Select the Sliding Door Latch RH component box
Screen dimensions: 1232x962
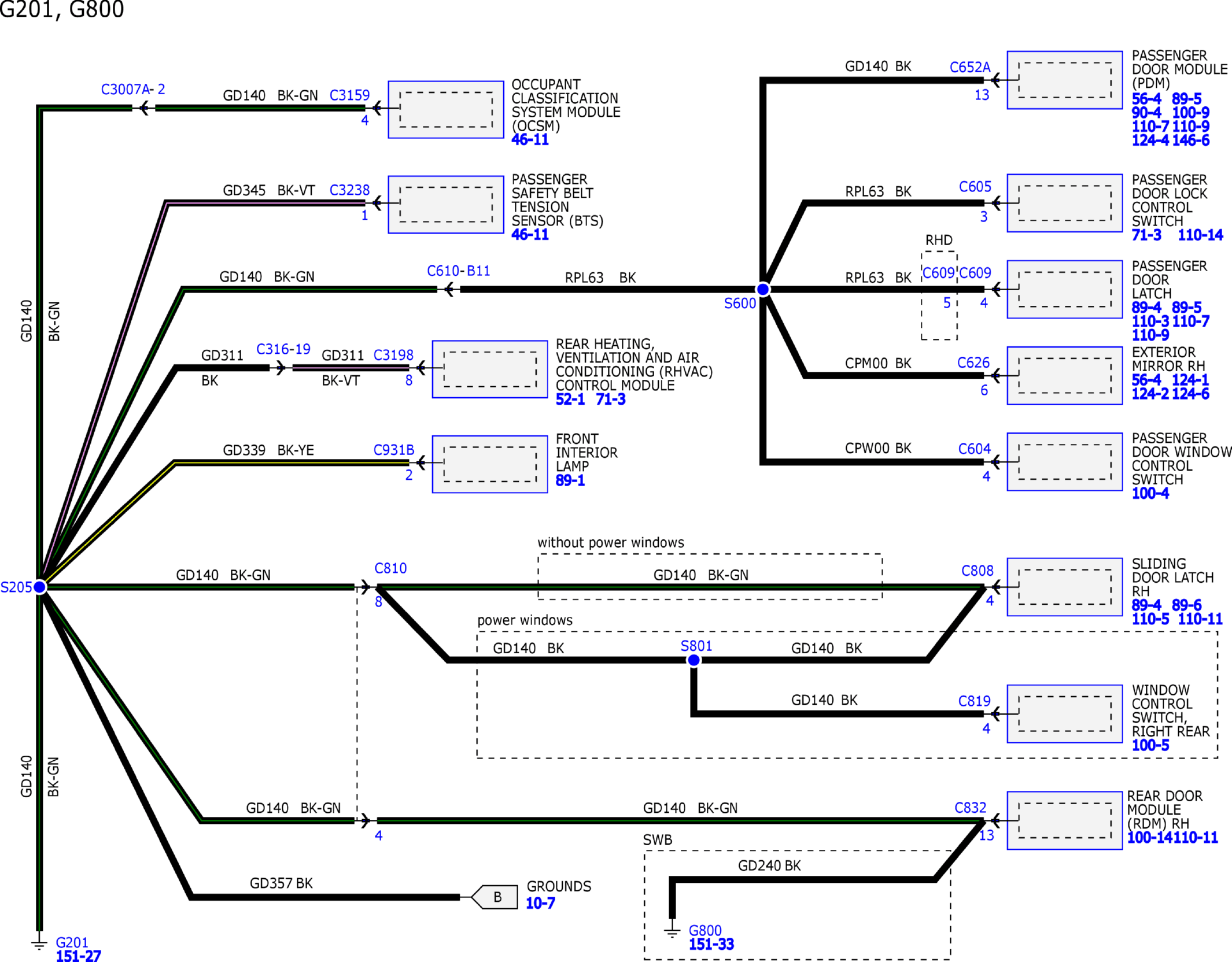coord(1064,587)
